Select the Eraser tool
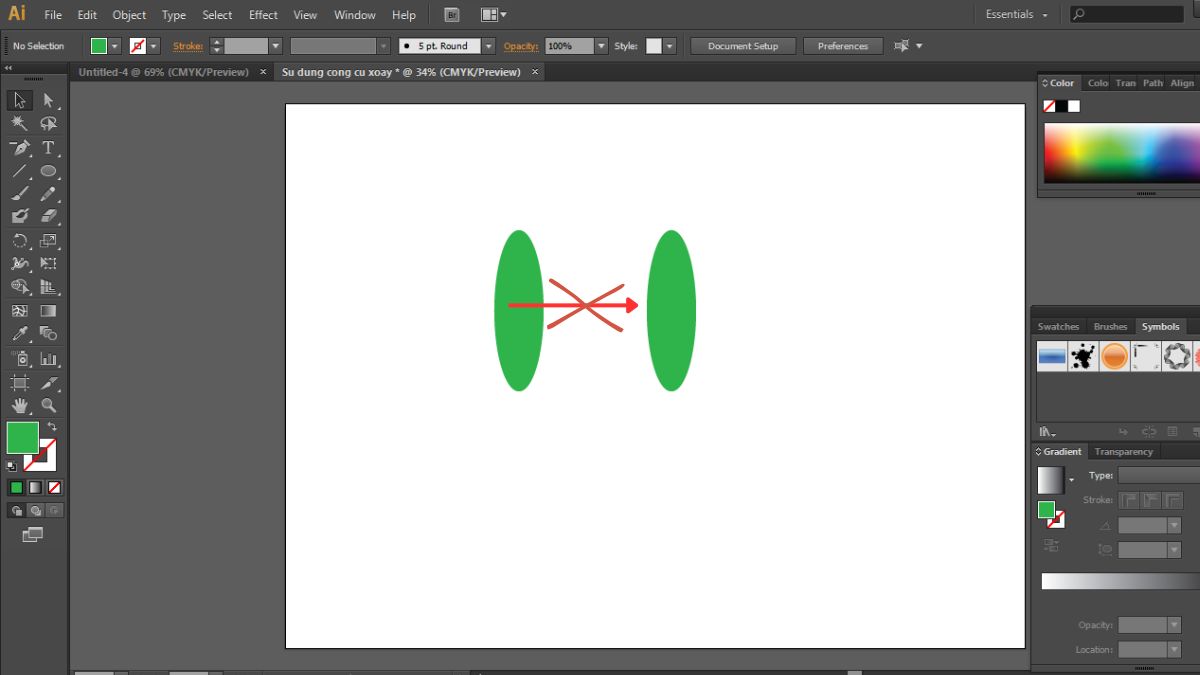Screen dimensions: 1200x675 (x=48, y=216)
